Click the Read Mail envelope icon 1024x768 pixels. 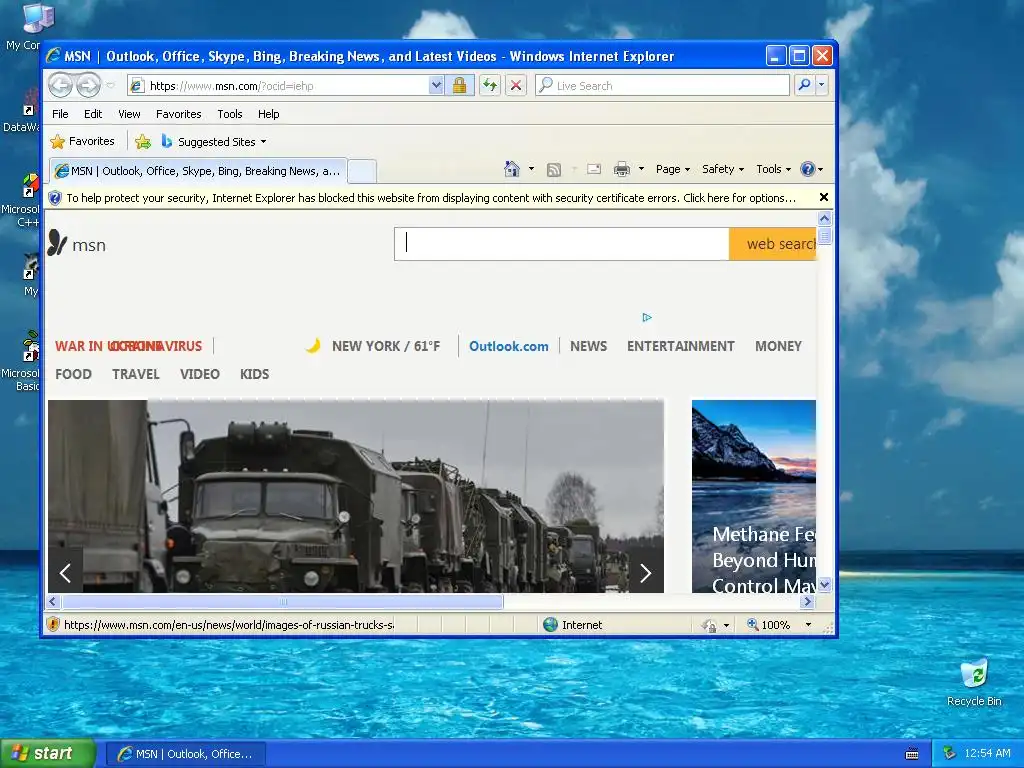tap(594, 169)
